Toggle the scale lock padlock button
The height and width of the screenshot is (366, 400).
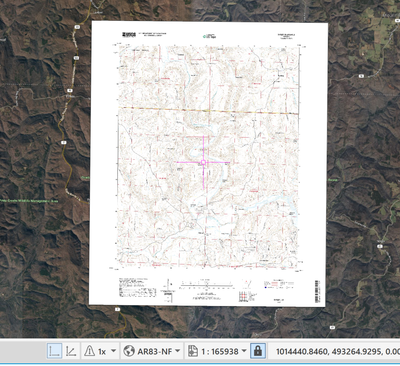pos(258,351)
